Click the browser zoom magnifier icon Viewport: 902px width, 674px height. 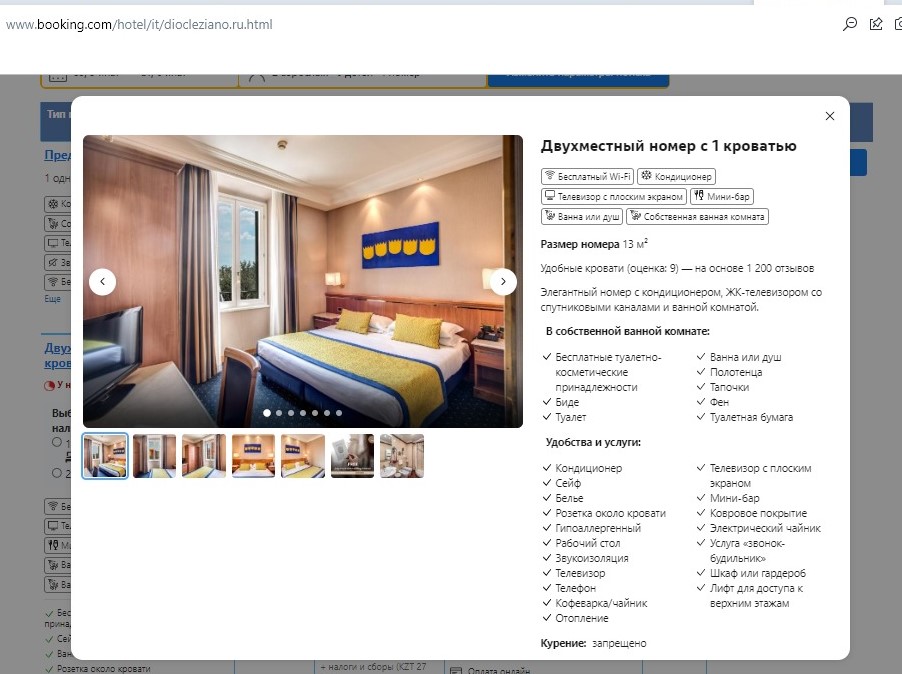point(850,24)
